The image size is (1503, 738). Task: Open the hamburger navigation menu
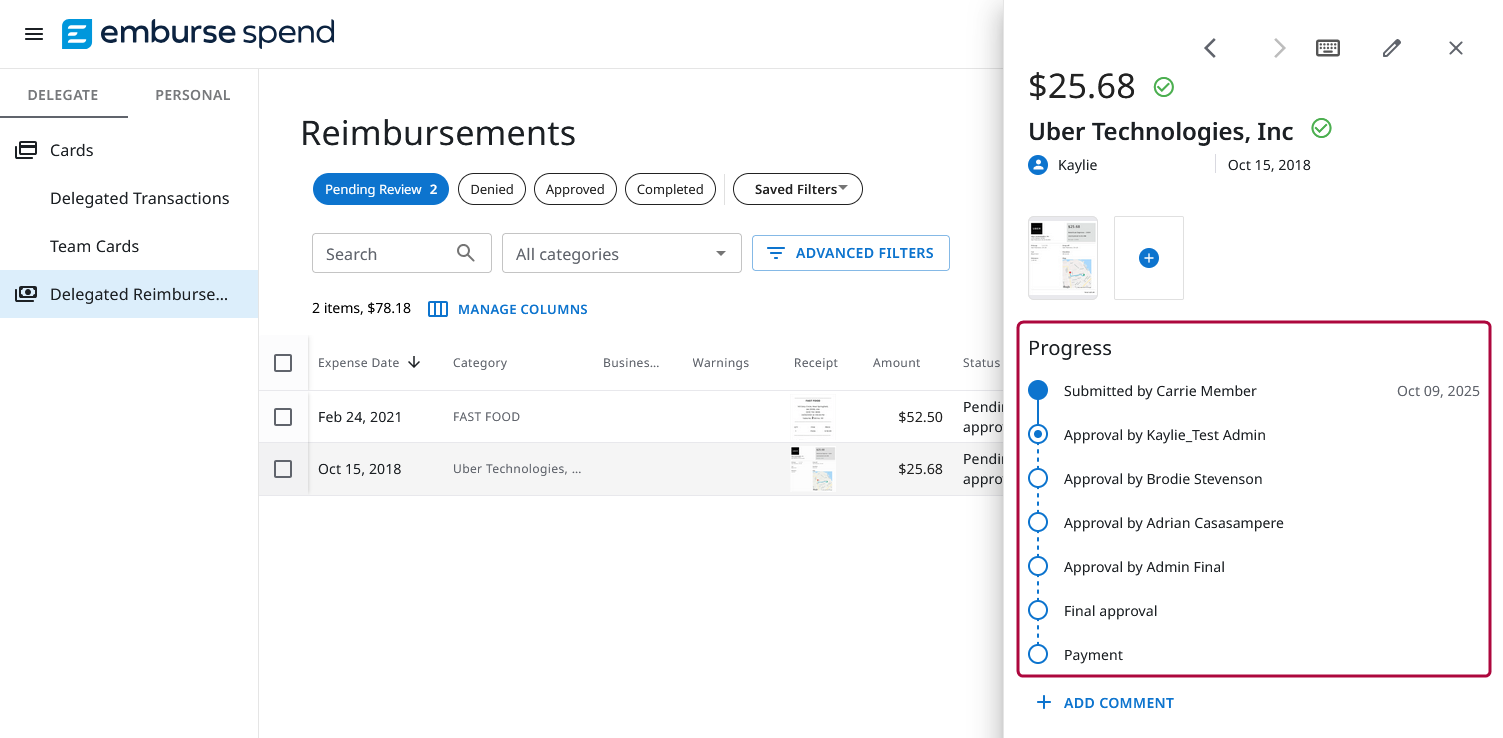(x=33, y=33)
